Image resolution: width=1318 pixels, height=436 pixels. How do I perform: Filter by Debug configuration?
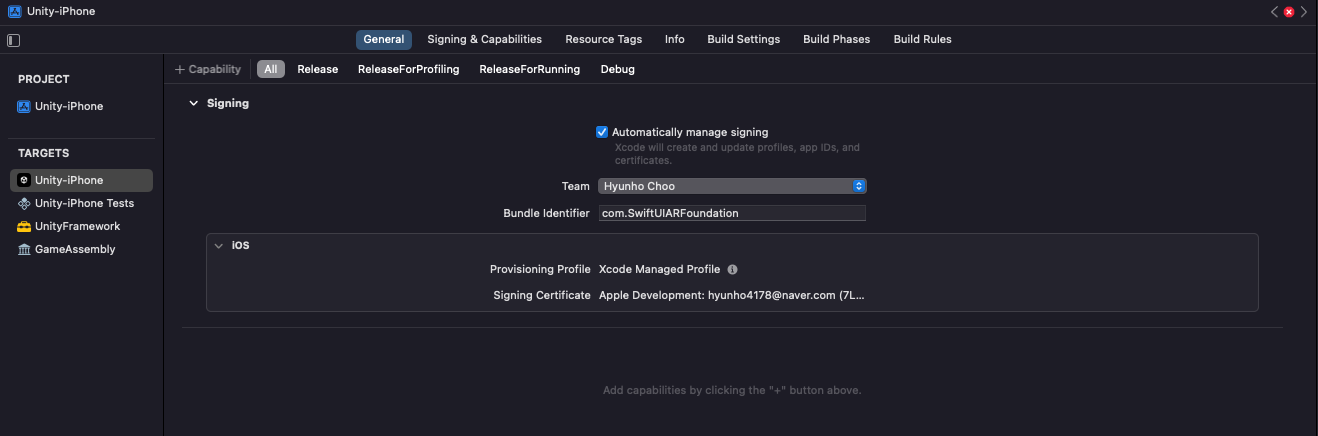[x=617, y=69]
